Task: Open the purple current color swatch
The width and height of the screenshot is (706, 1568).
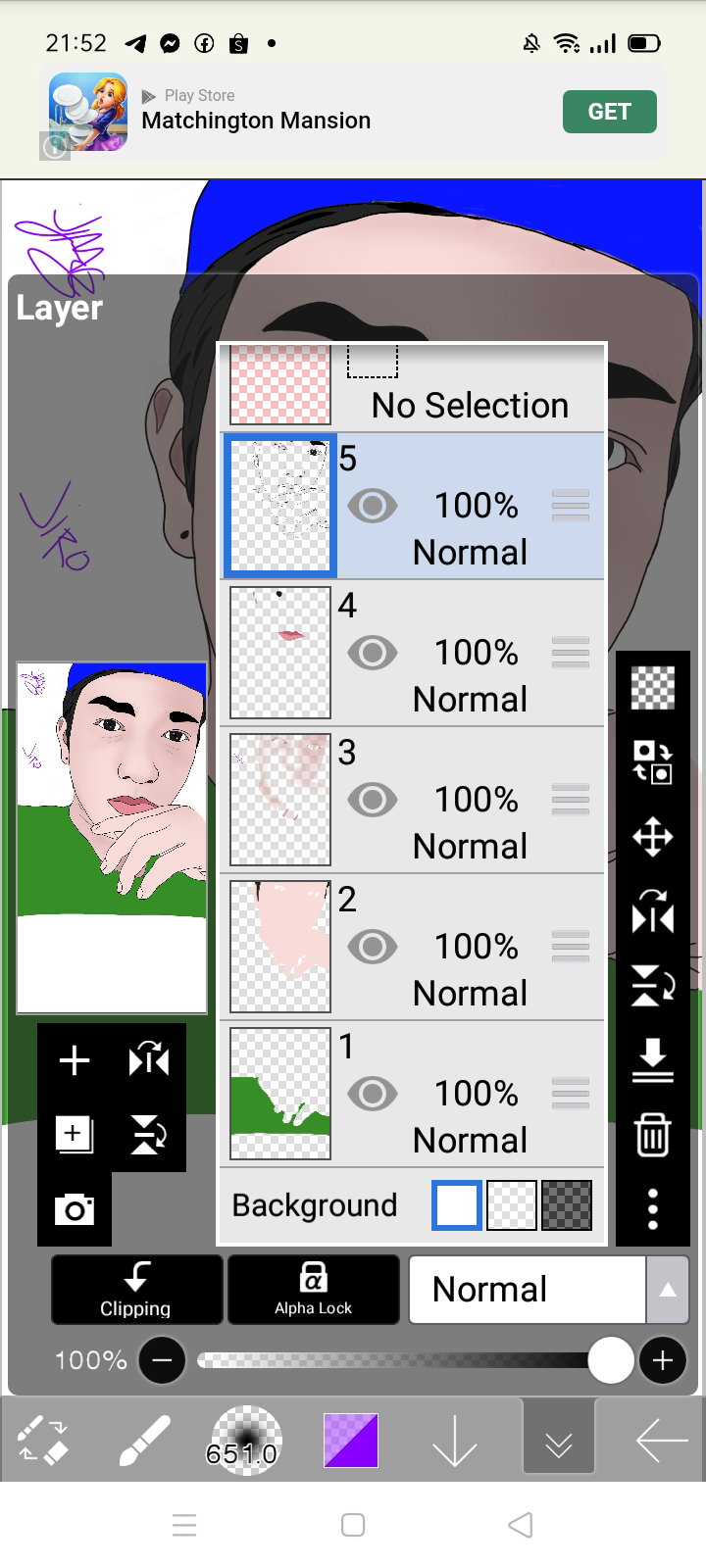Action: (x=351, y=1440)
